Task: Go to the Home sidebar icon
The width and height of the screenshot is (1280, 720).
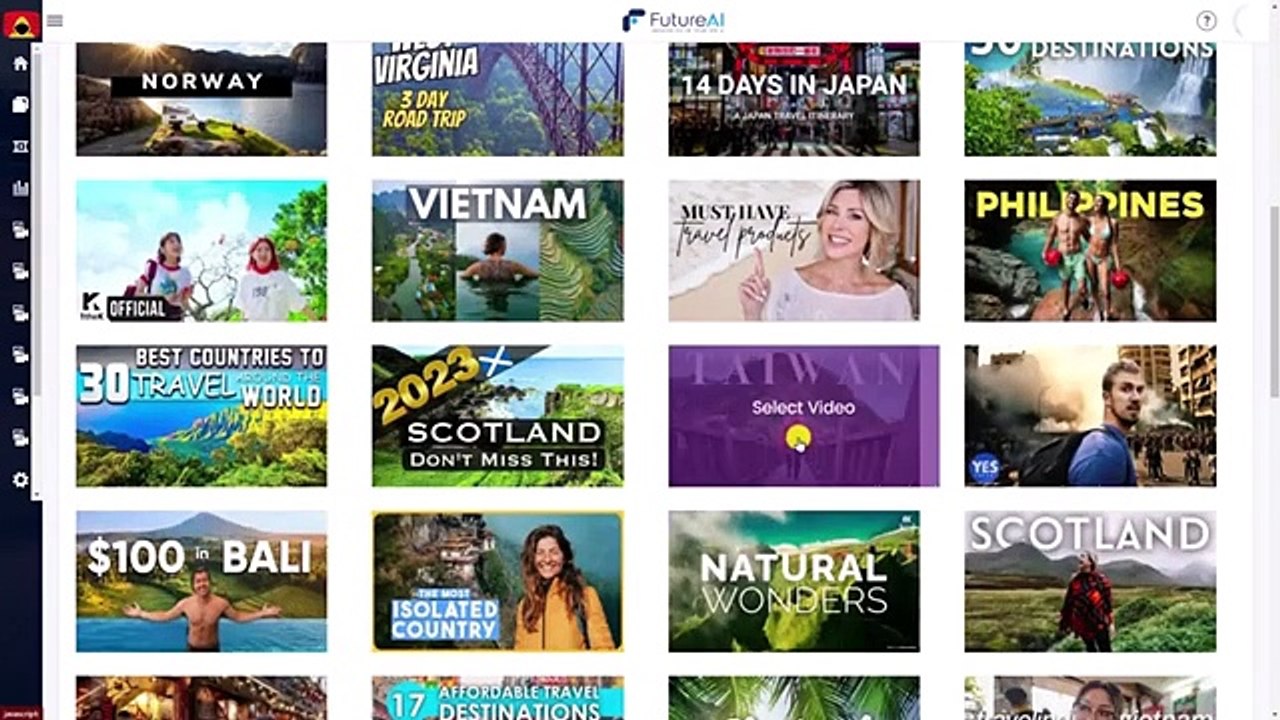Action: (x=20, y=63)
